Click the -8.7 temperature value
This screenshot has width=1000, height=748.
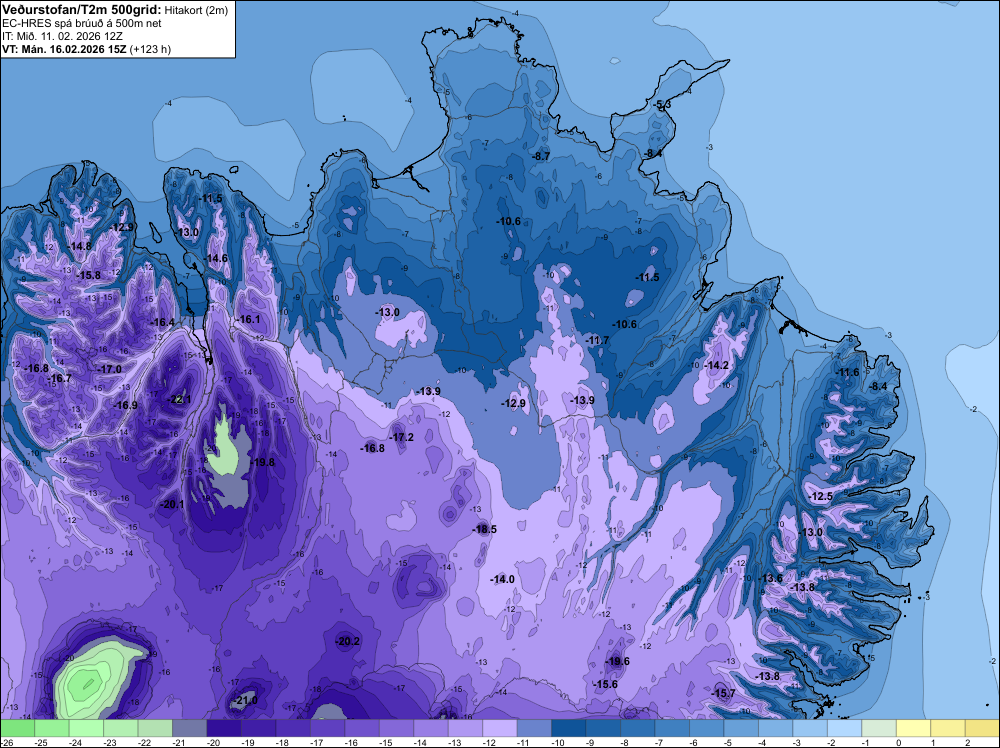click(541, 156)
